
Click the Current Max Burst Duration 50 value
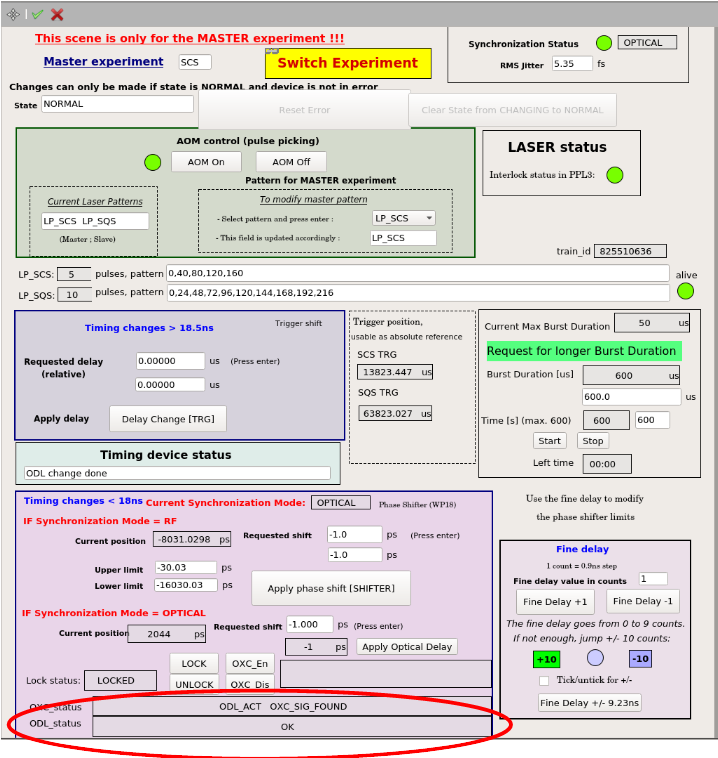652,323
